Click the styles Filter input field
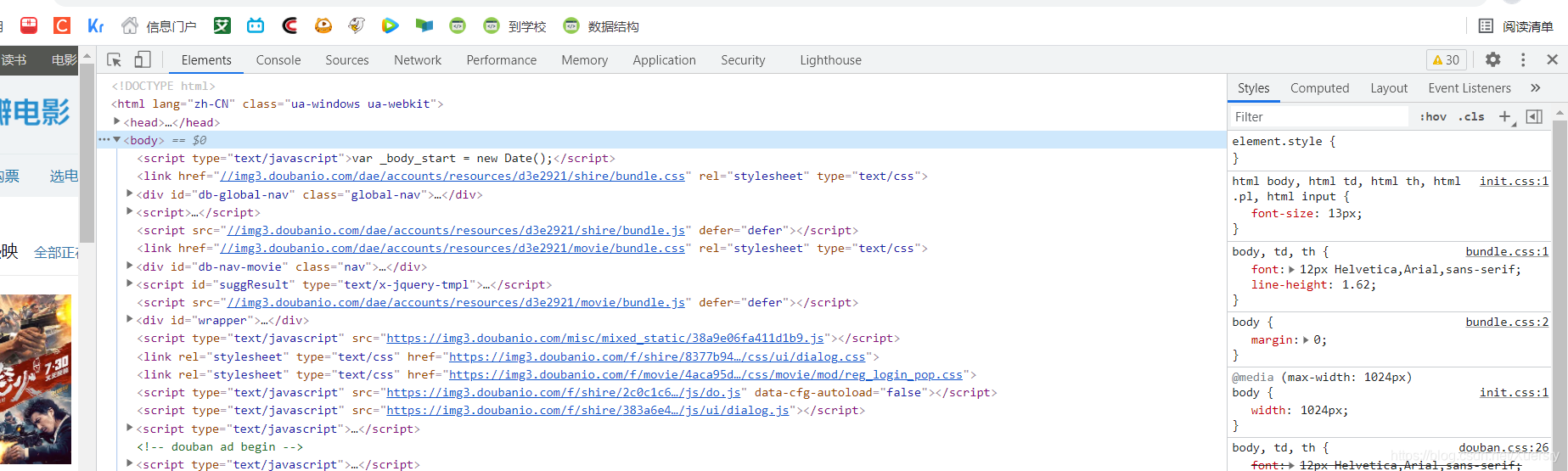 point(1319,116)
